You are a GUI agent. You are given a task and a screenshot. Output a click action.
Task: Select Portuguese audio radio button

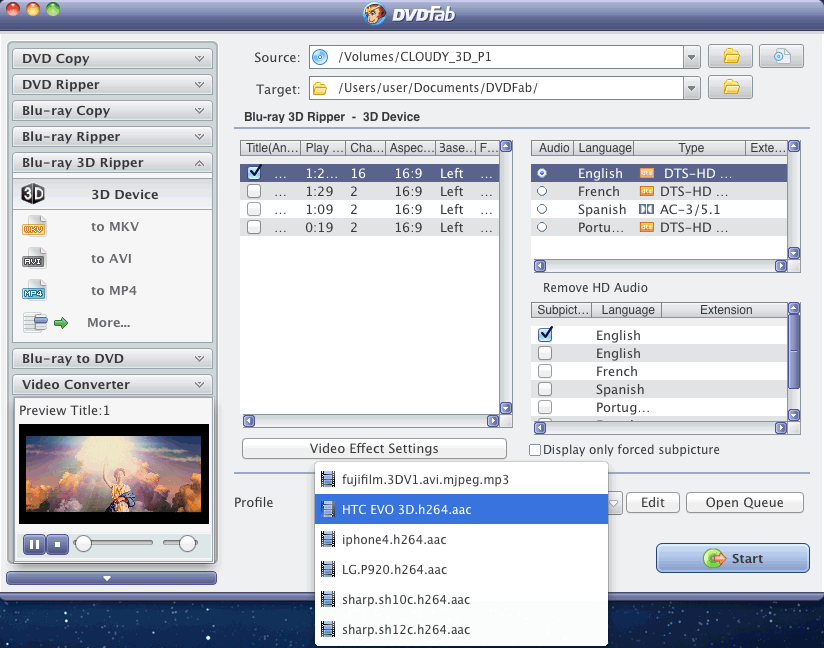click(542, 227)
